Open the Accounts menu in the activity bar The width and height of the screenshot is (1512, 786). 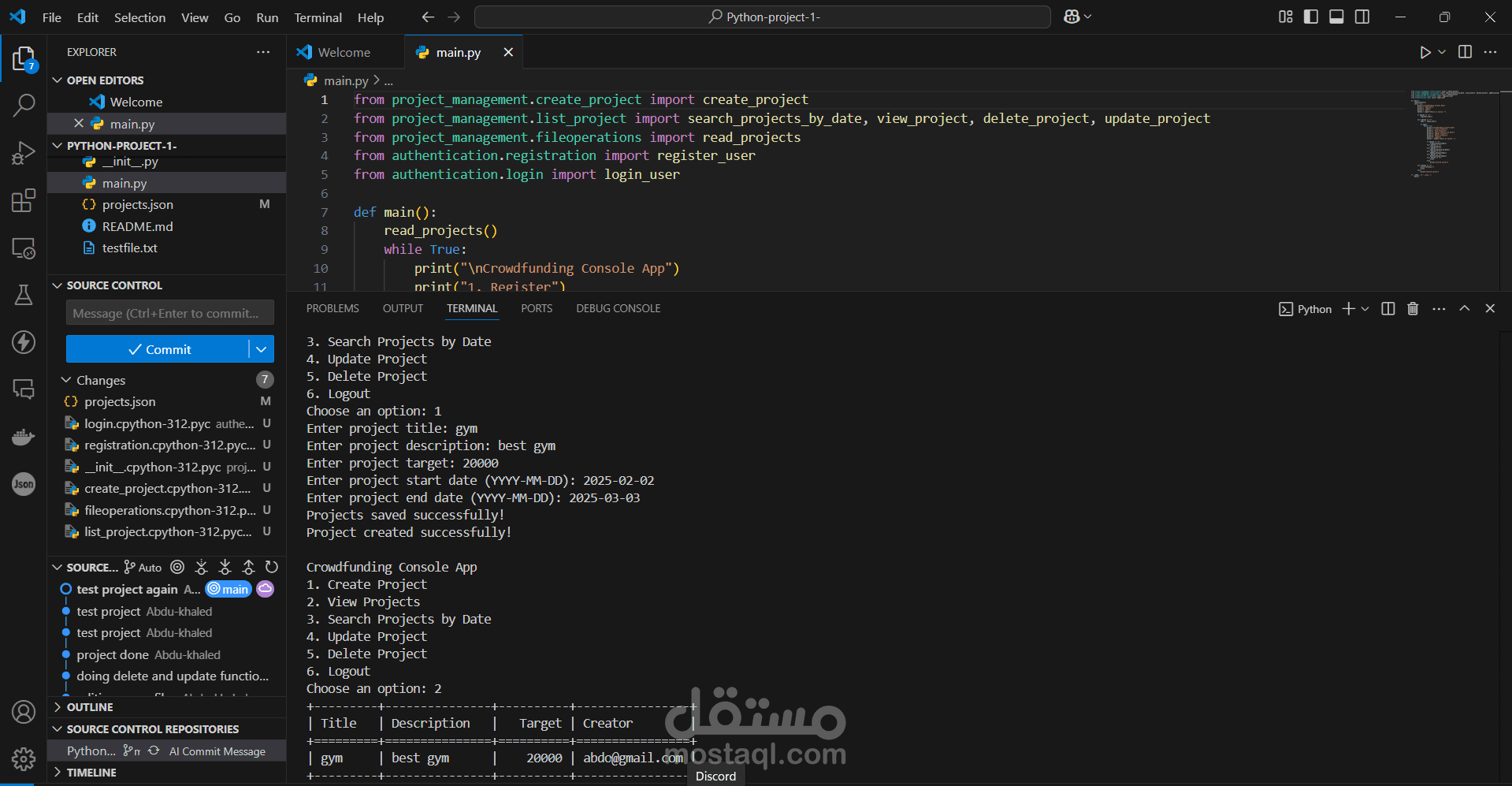[24, 712]
